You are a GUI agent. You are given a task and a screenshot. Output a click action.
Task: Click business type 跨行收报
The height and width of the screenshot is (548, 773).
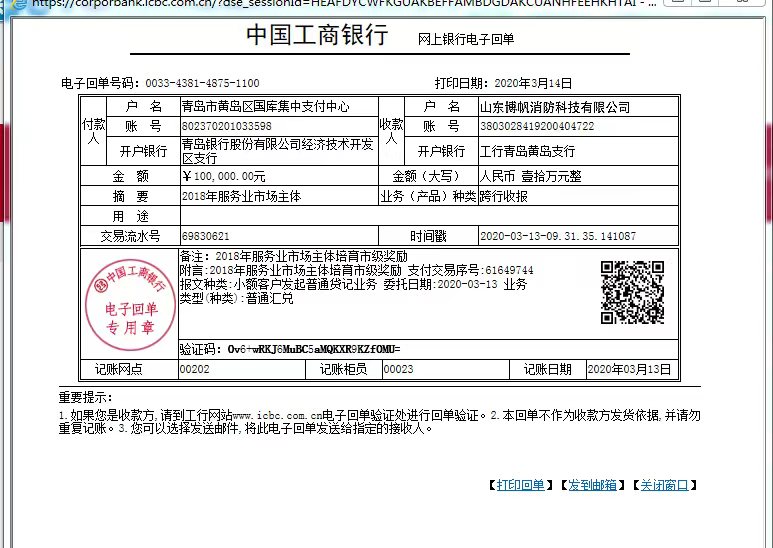503,197
